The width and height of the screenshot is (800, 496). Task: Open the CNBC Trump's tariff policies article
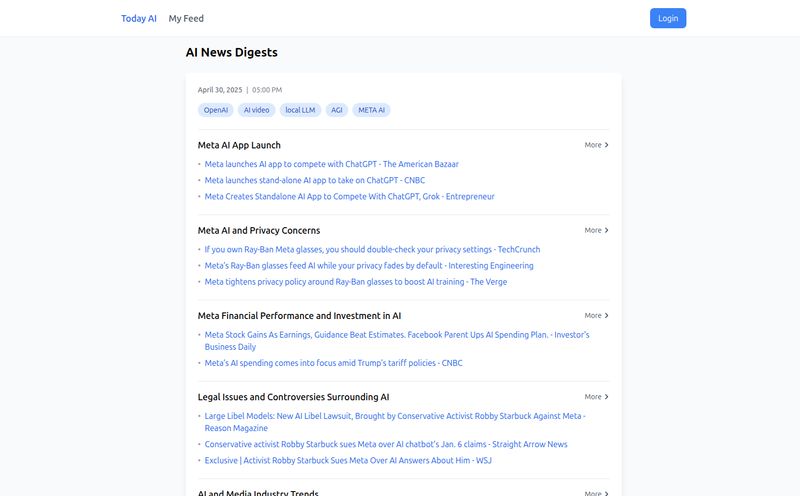334,363
